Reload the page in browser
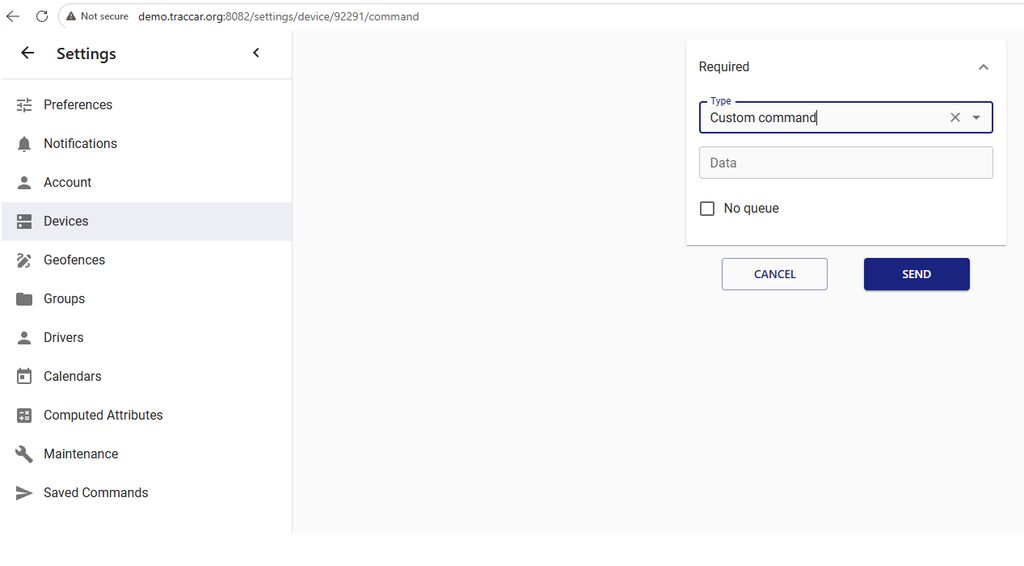 tap(42, 16)
